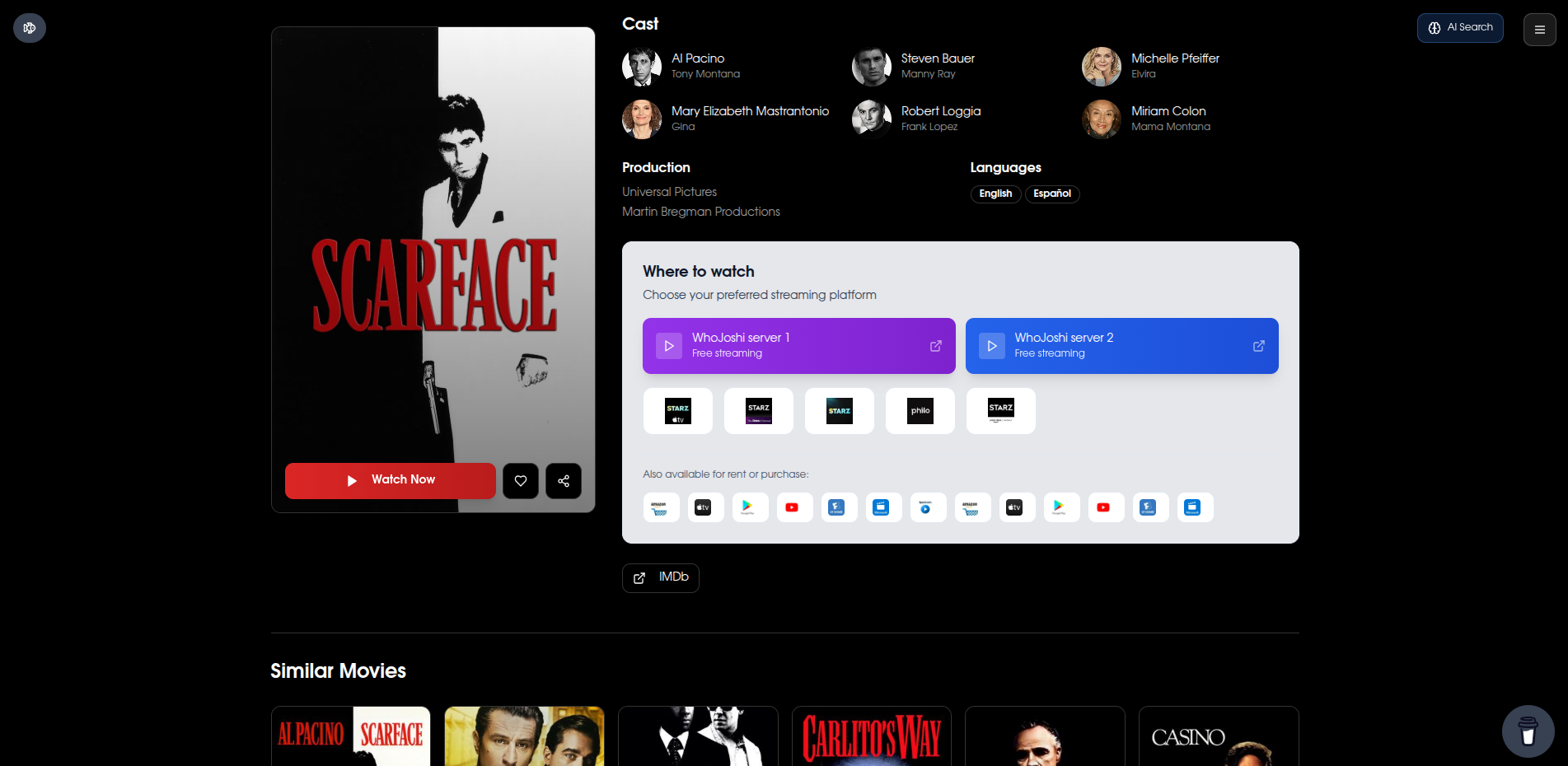The width and height of the screenshot is (1568, 766).
Task: Choose the Philo streaming provider
Action: tap(920, 411)
